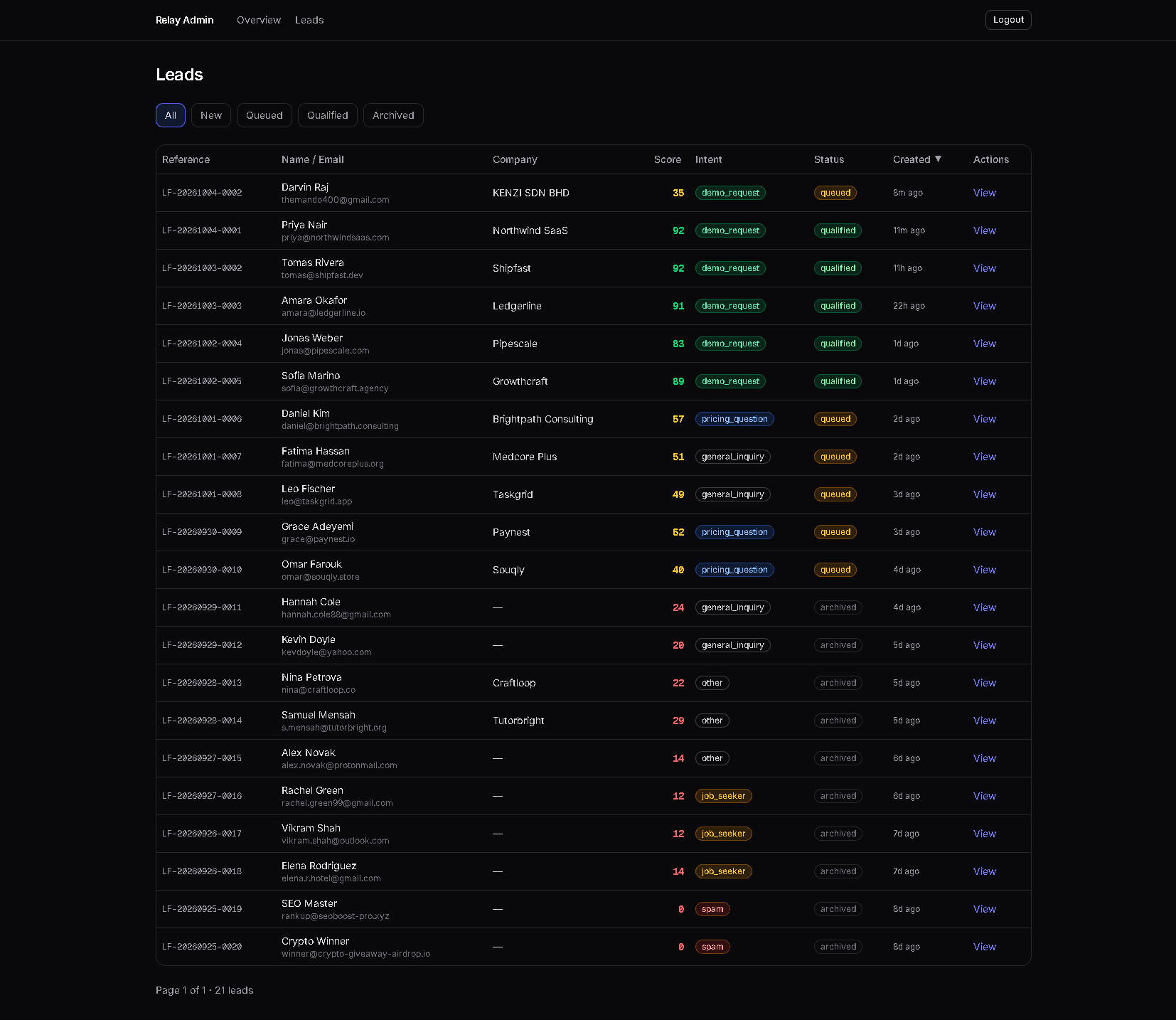The width and height of the screenshot is (1176, 1020).
Task: View the Tomas Rivera lead
Action: click(985, 268)
